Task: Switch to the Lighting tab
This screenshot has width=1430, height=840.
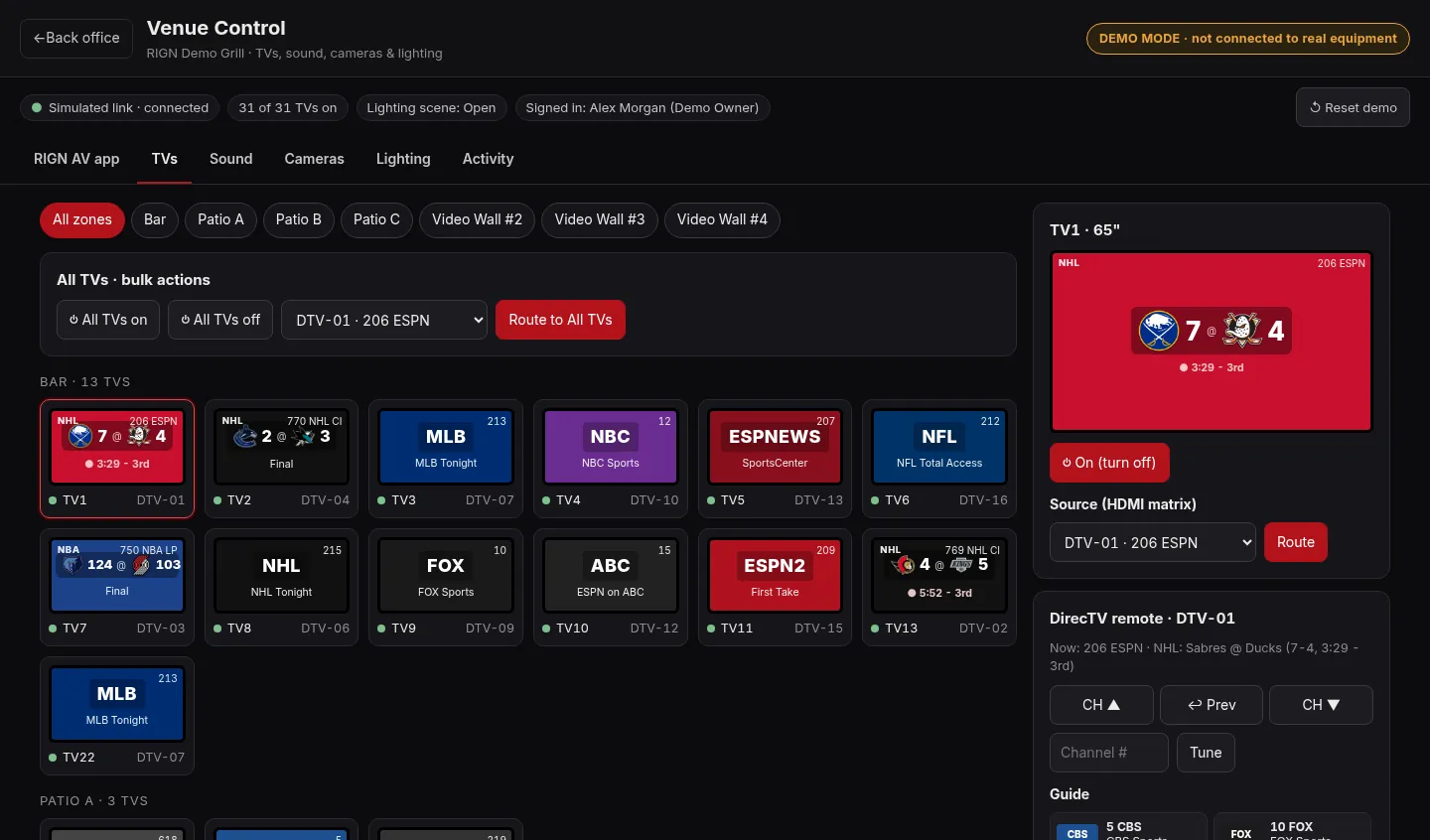Action: (x=403, y=159)
